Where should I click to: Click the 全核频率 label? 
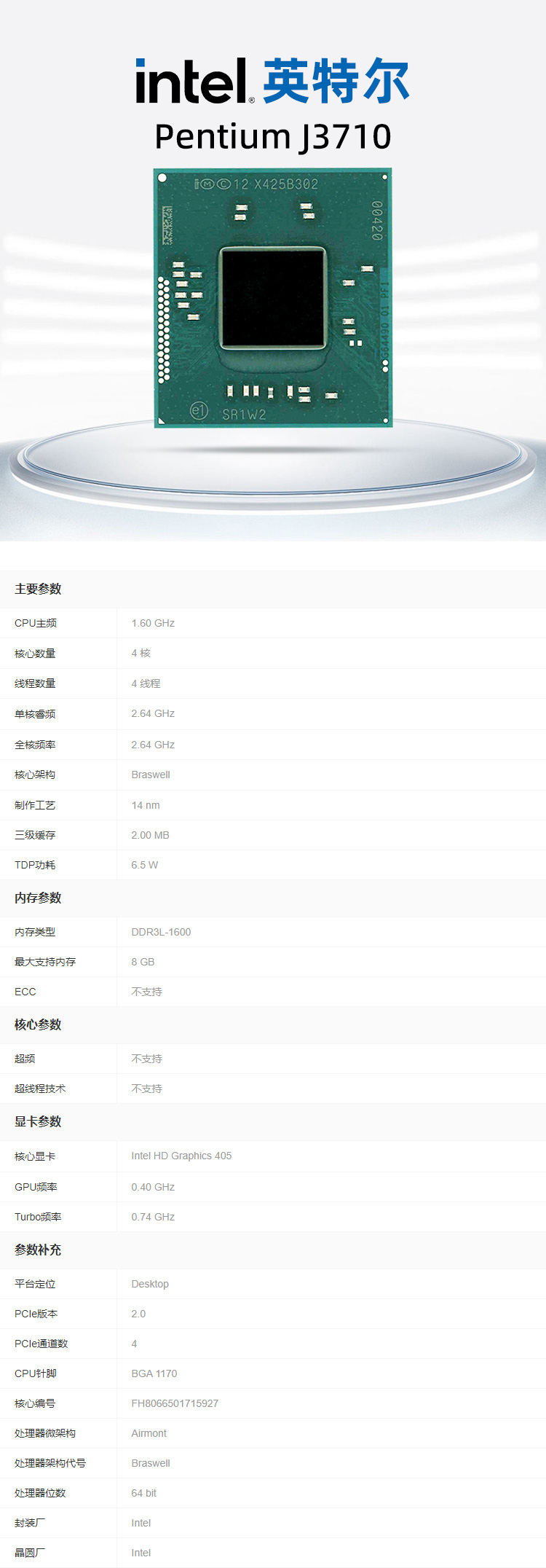tap(35, 745)
